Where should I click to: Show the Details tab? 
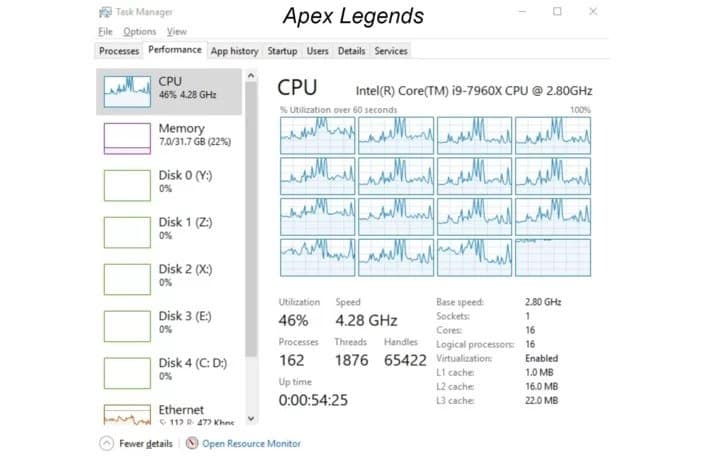351,51
